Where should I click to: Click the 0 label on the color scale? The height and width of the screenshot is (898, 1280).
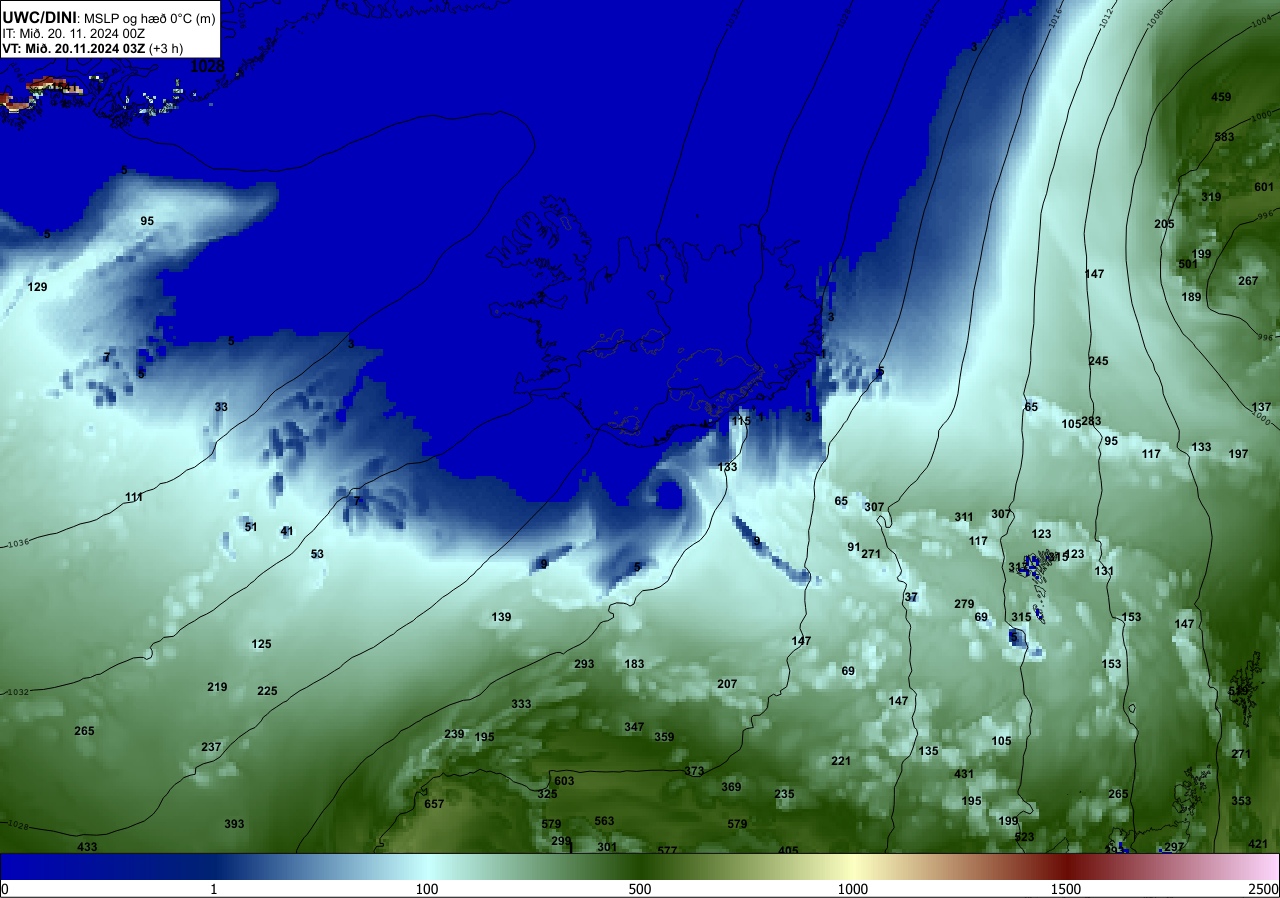4,889
